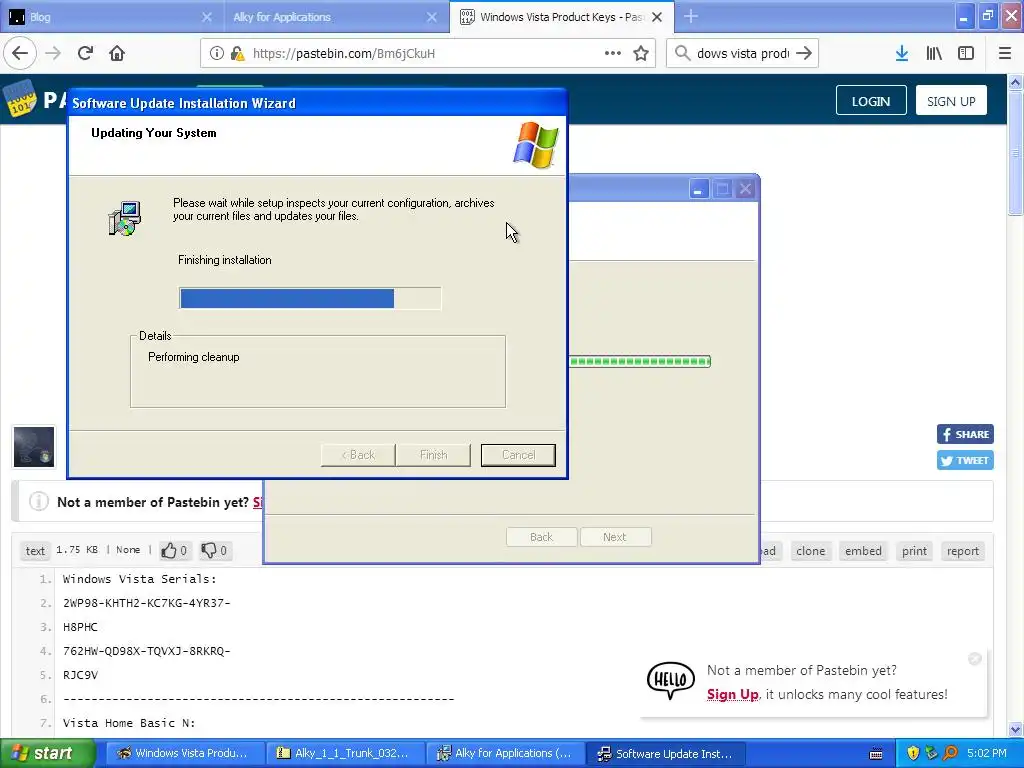
Task: Show site information icon in address bar
Action: [x=216, y=54]
